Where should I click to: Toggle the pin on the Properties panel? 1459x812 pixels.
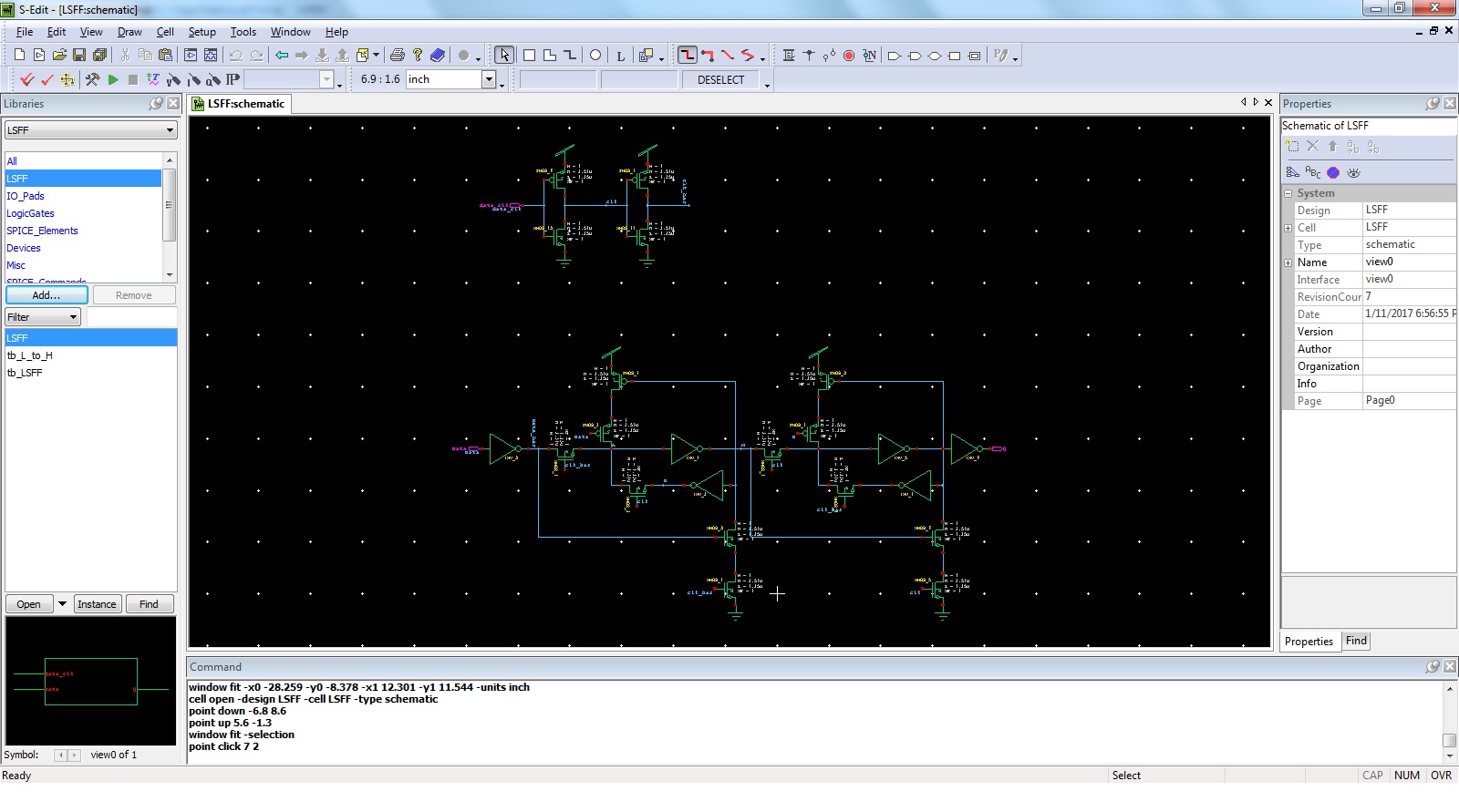pyautogui.click(x=1433, y=104)
